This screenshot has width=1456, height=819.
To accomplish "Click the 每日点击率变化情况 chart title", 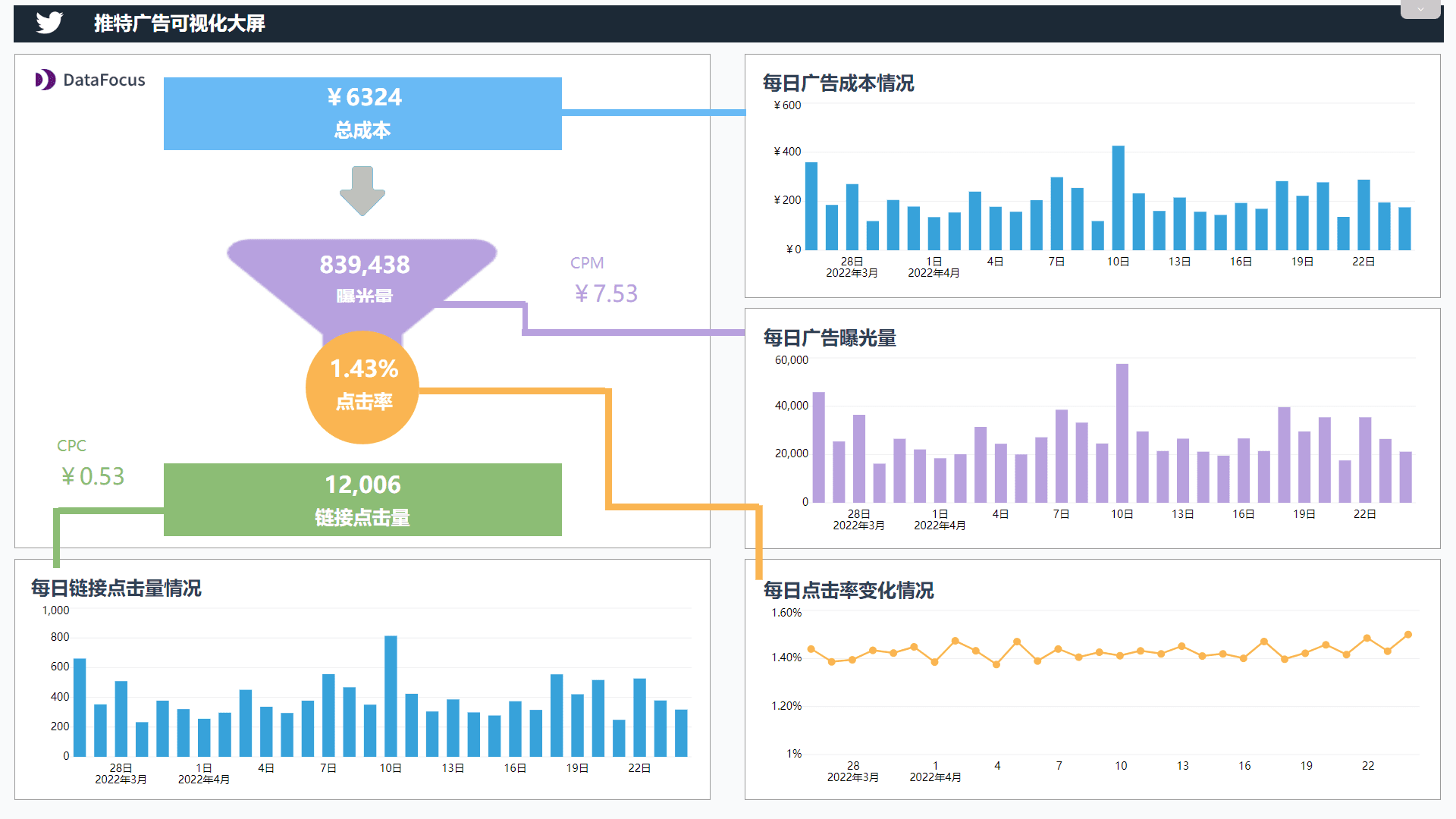I will (849, 590).
